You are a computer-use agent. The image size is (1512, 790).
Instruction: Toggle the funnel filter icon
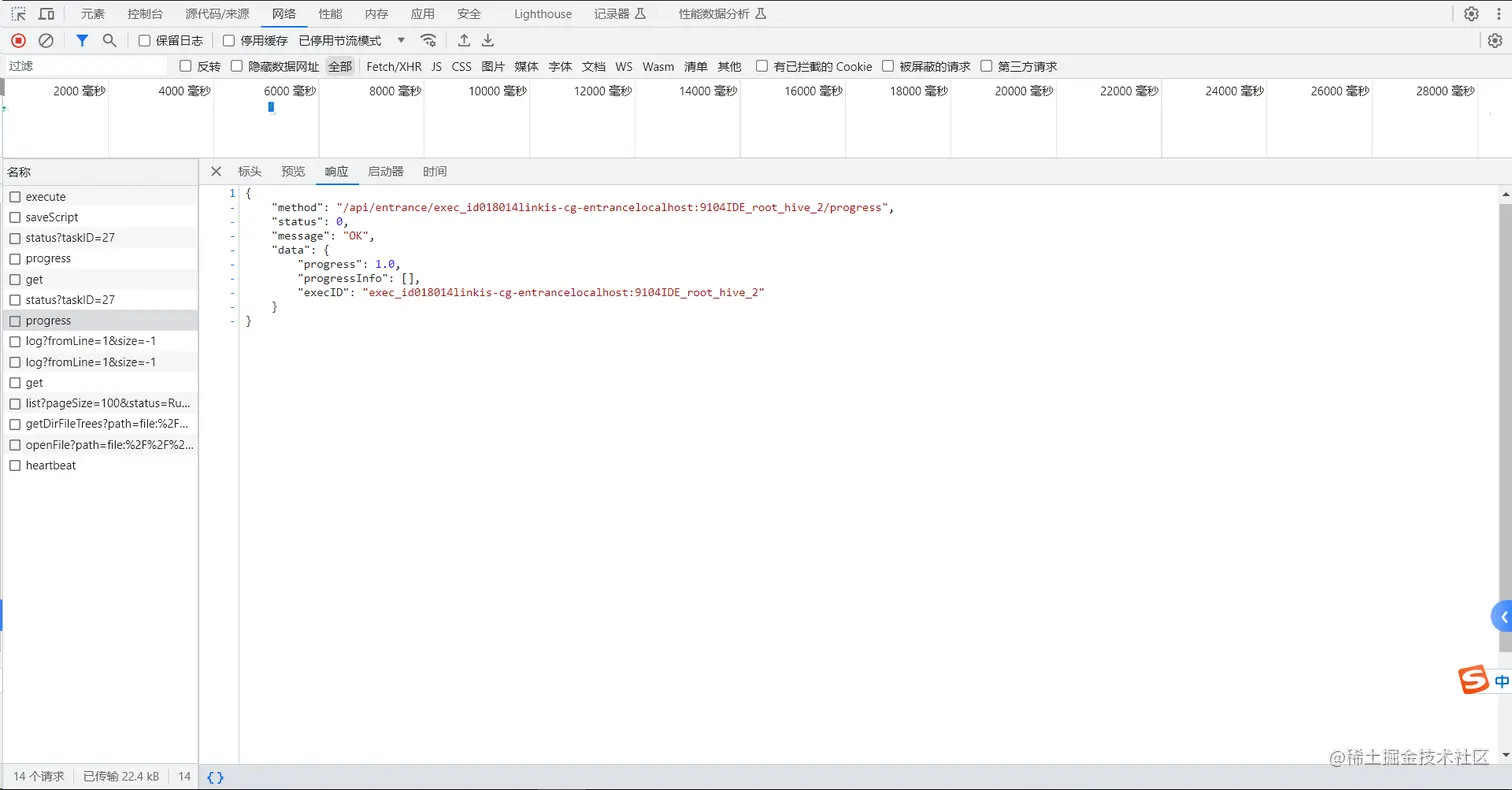(82, 40)
